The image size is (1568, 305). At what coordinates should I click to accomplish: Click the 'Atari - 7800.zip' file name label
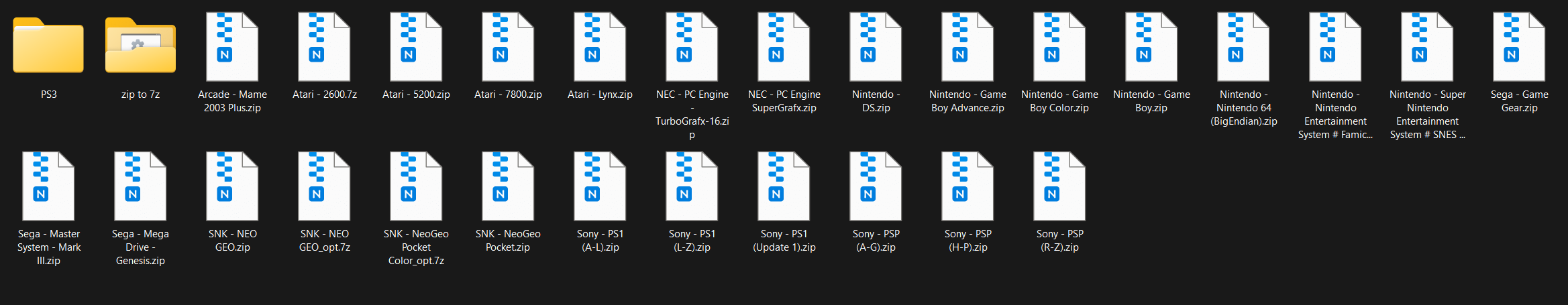508,95
